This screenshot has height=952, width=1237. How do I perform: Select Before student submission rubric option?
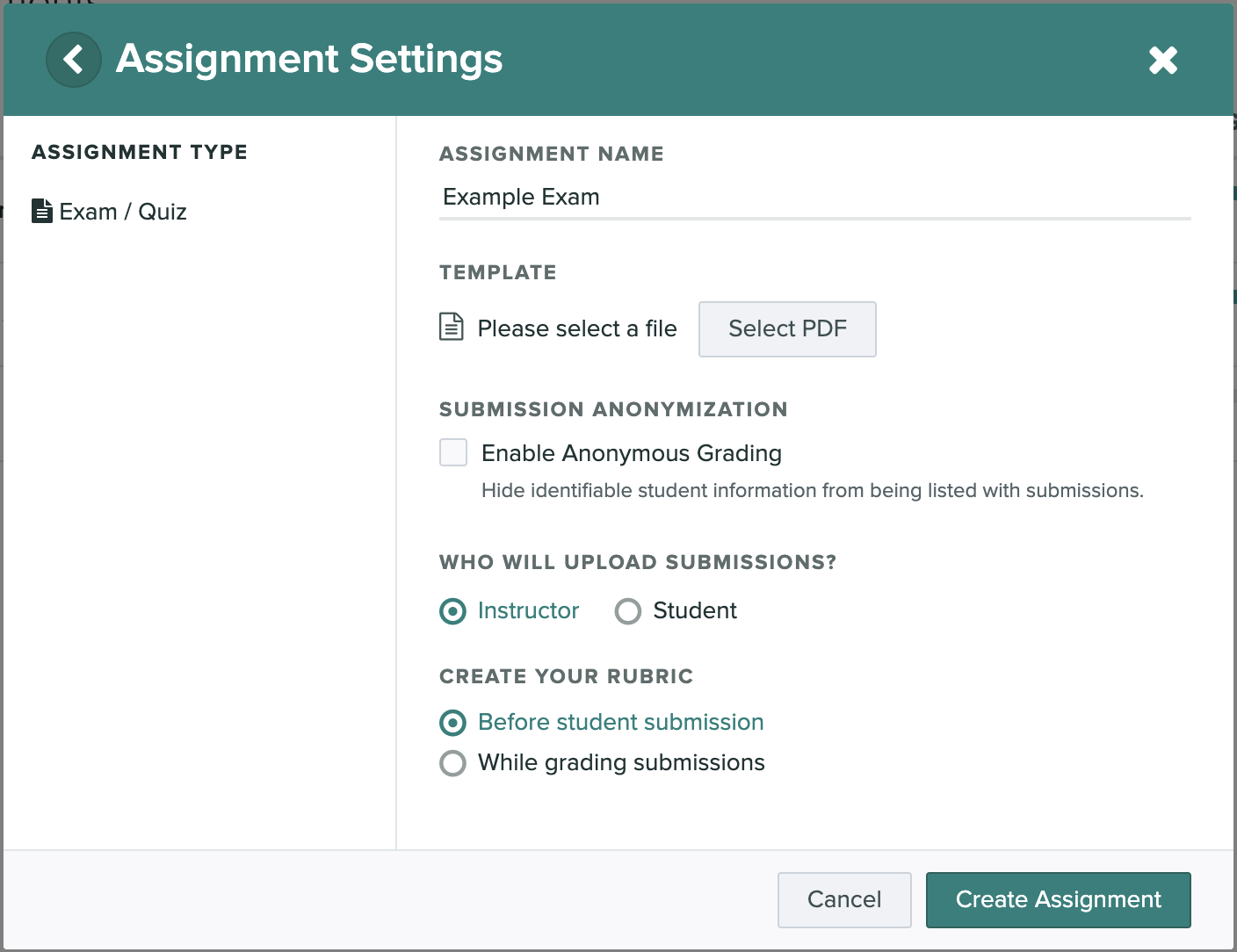(452, 723)
